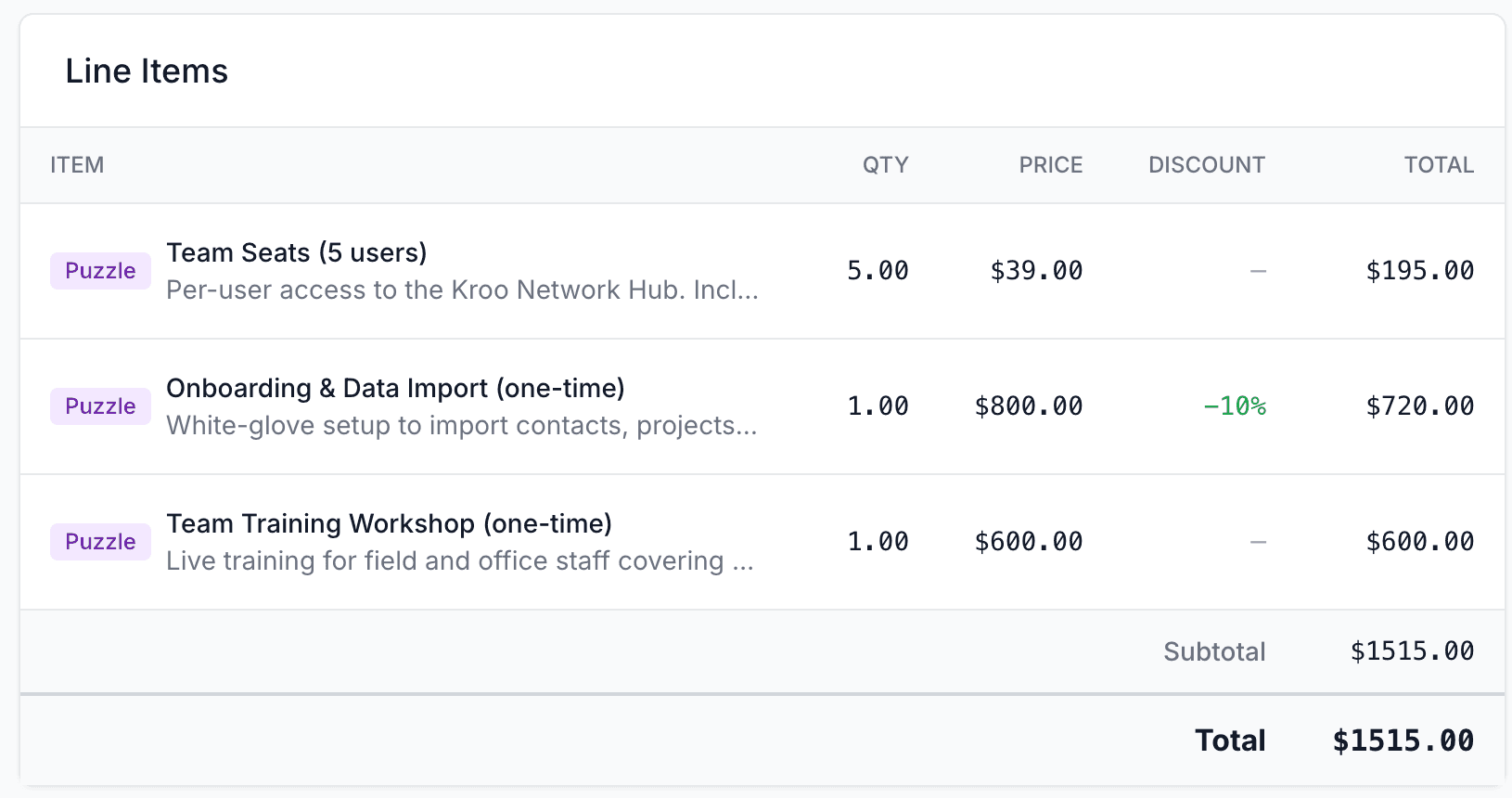Click the 5.00 quantity for Team Seats
The height and width of the screenshot is (798, 1512).
pos(878,271)
